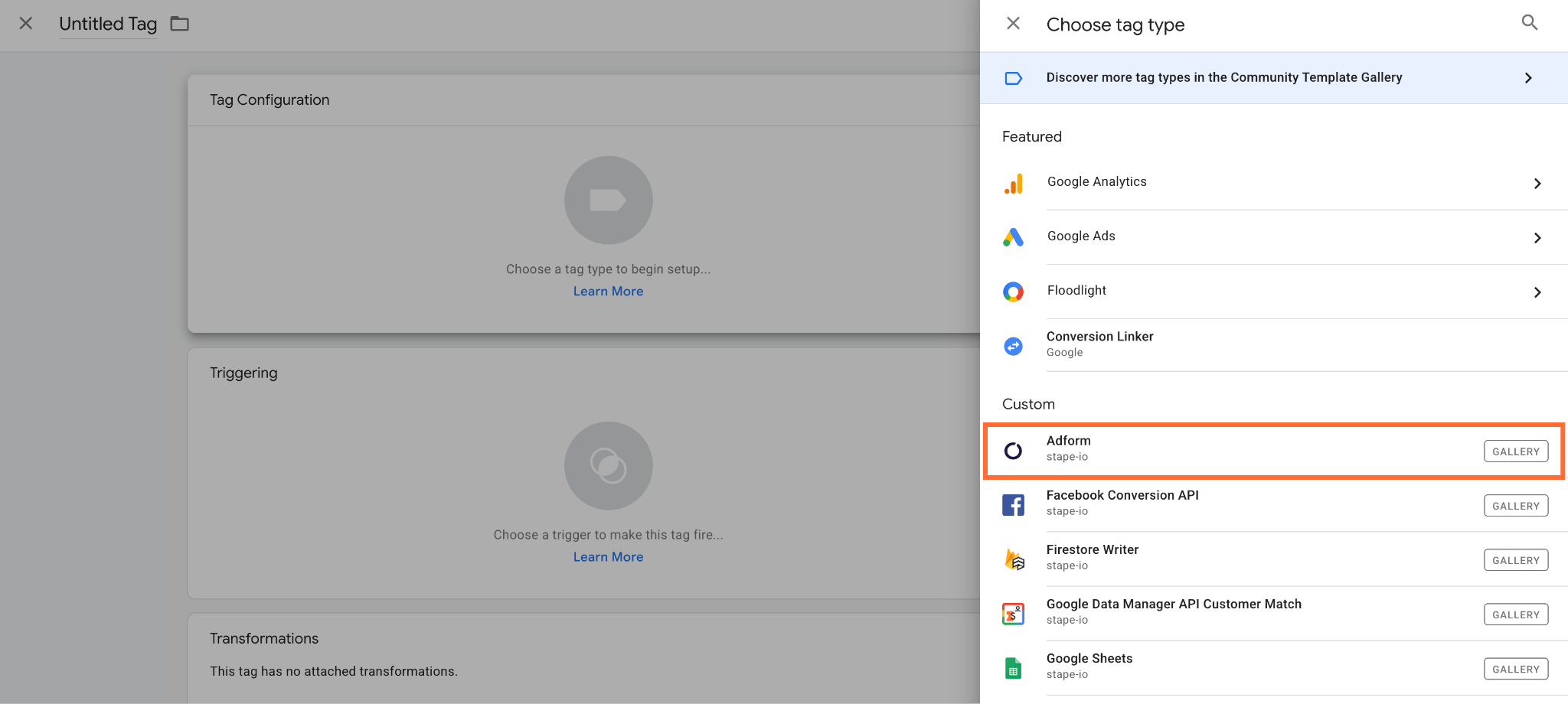The height and width of the screenshot is (704, 1568).
Task: Click the trigger placeholder circle icon
Action: [609, 466]
